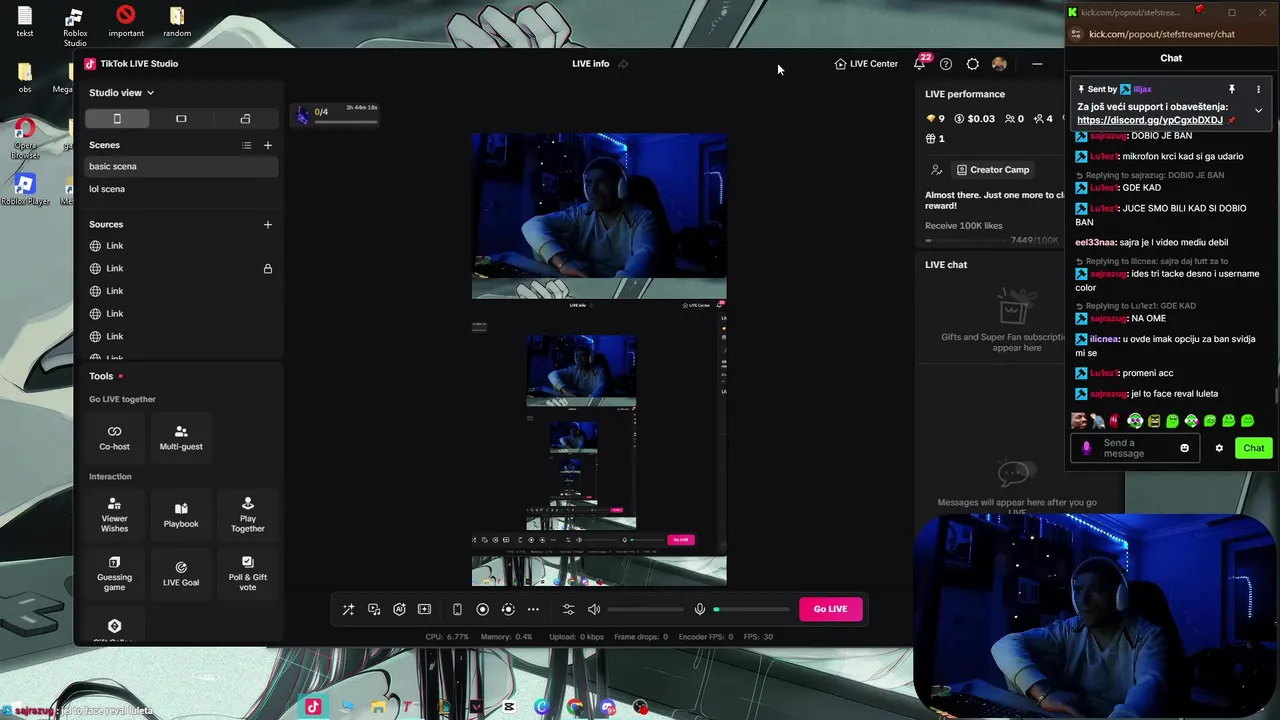
Task: Open Creator Camp
Action: (x=992, y=170)
